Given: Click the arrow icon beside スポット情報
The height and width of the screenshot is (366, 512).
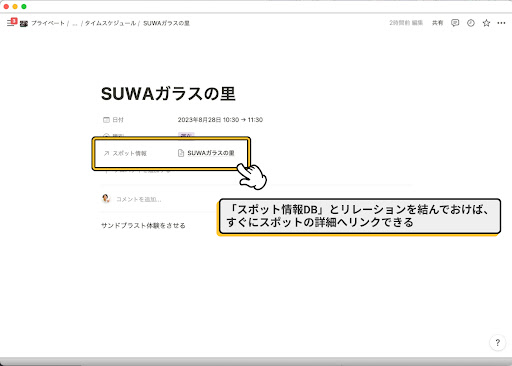Looking at the screenshot, I should (106, 153).
